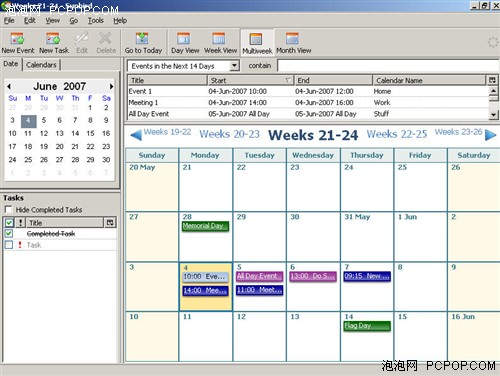The height and width of the screenshot is (376, 500).
Task: Toggle Hide Completed Tasks checkbox
Action: 9,210
